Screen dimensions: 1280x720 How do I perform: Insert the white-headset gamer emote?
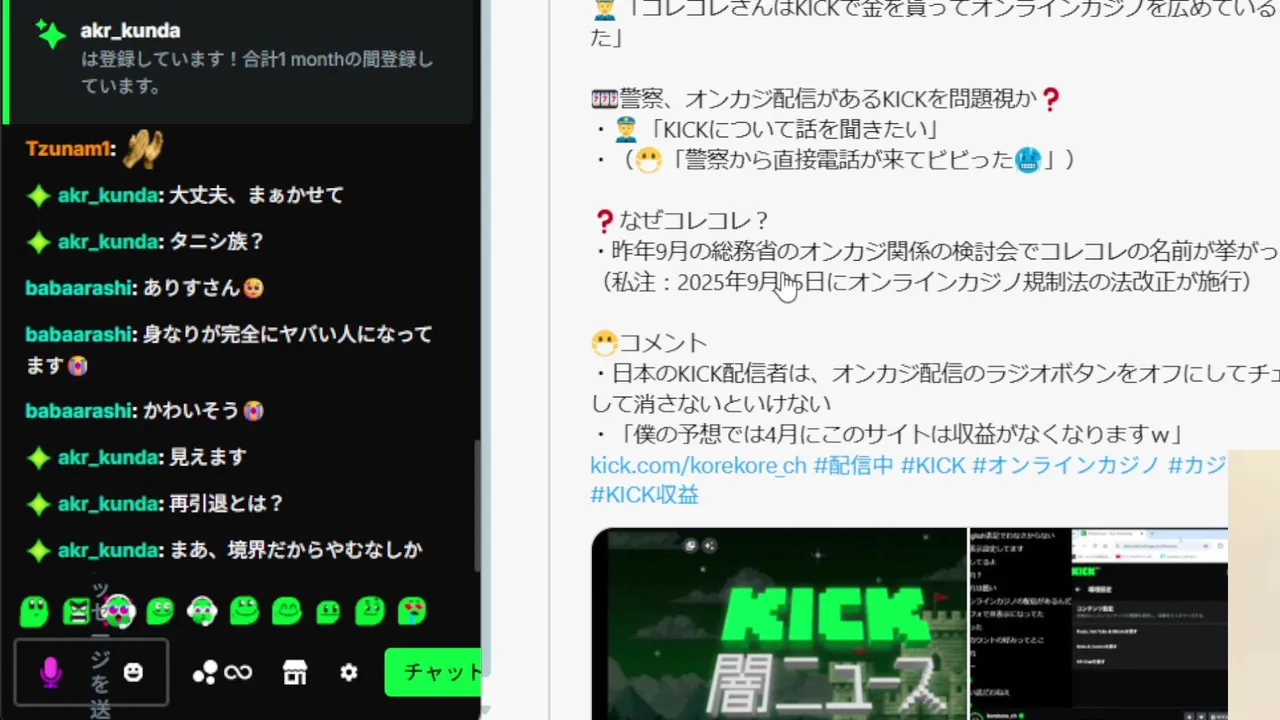coord(202,610)
